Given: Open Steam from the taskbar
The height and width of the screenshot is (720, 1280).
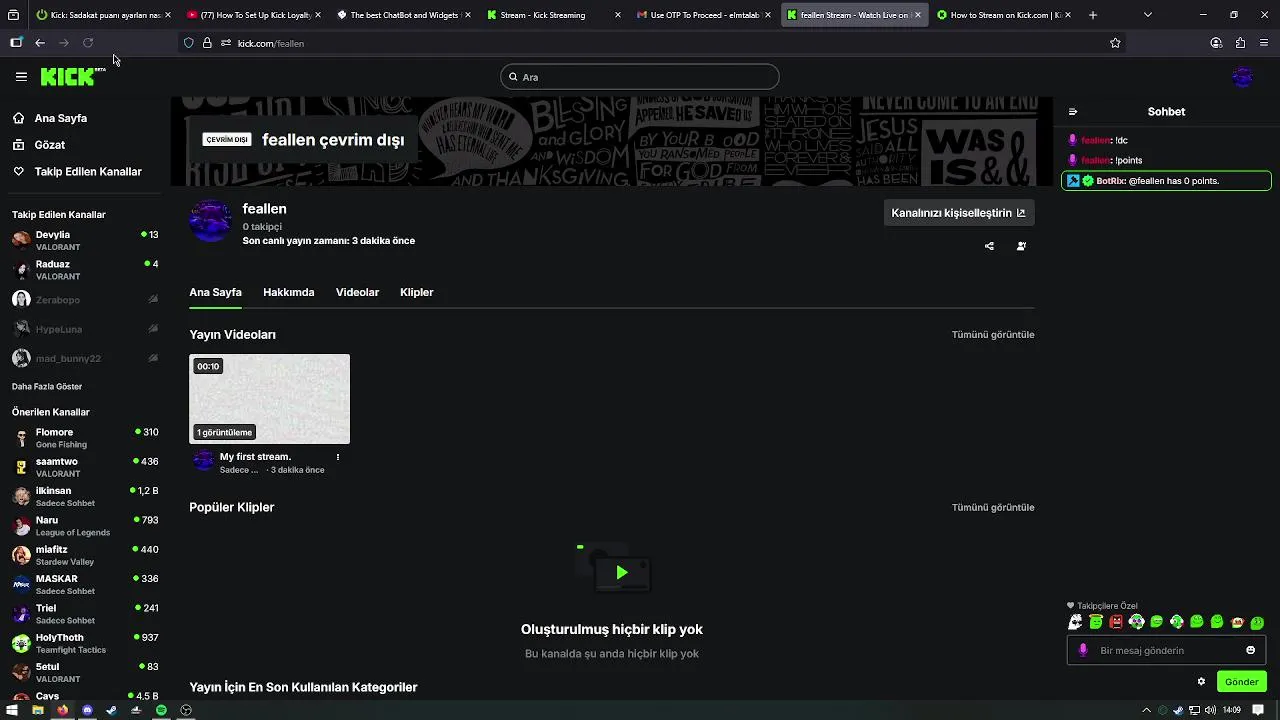Looking at the screenshot, I should pyautogui.click(x=111, y=710).
